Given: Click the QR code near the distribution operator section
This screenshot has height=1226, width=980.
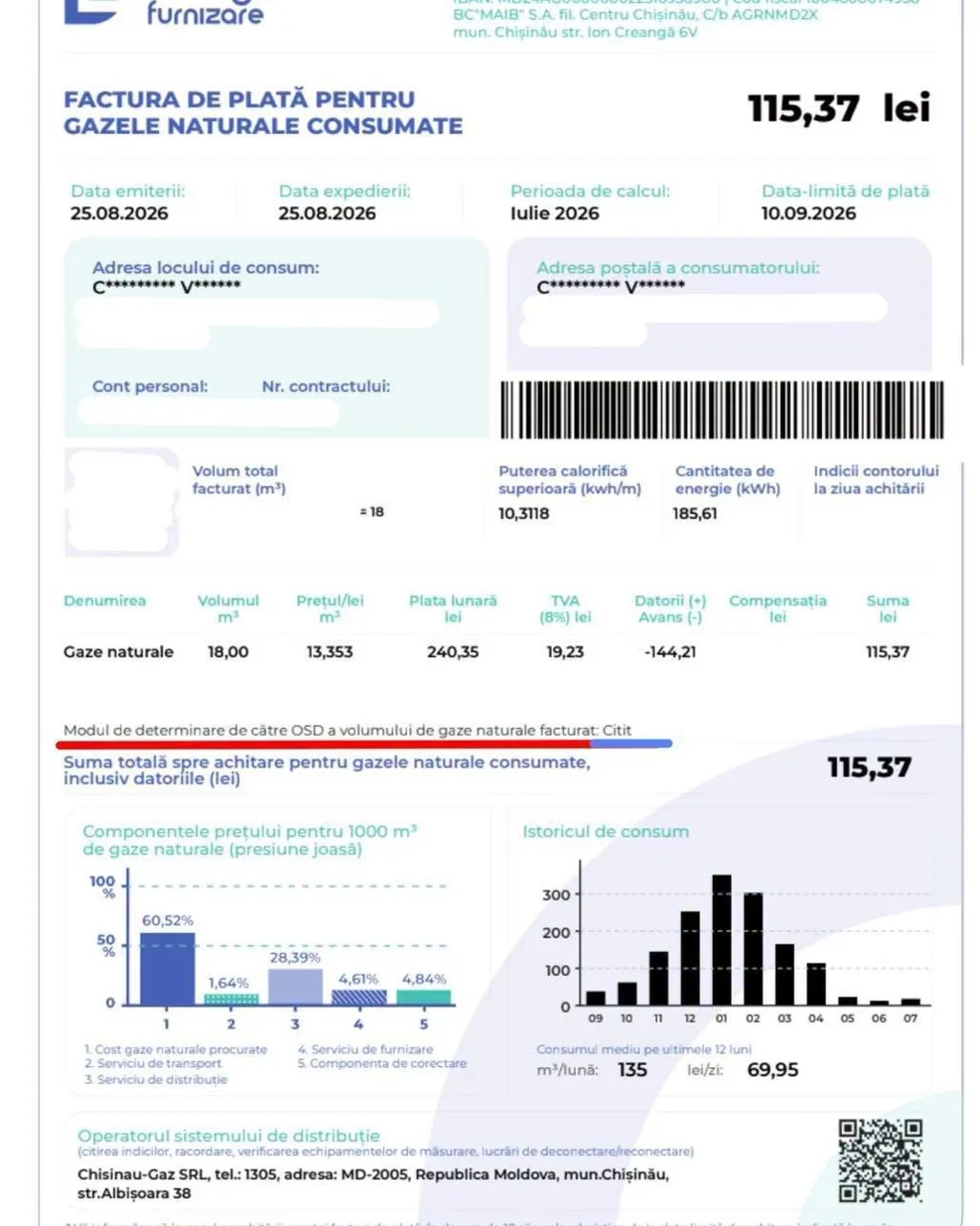Looking at the screenshot, I should coord(879,1160).
